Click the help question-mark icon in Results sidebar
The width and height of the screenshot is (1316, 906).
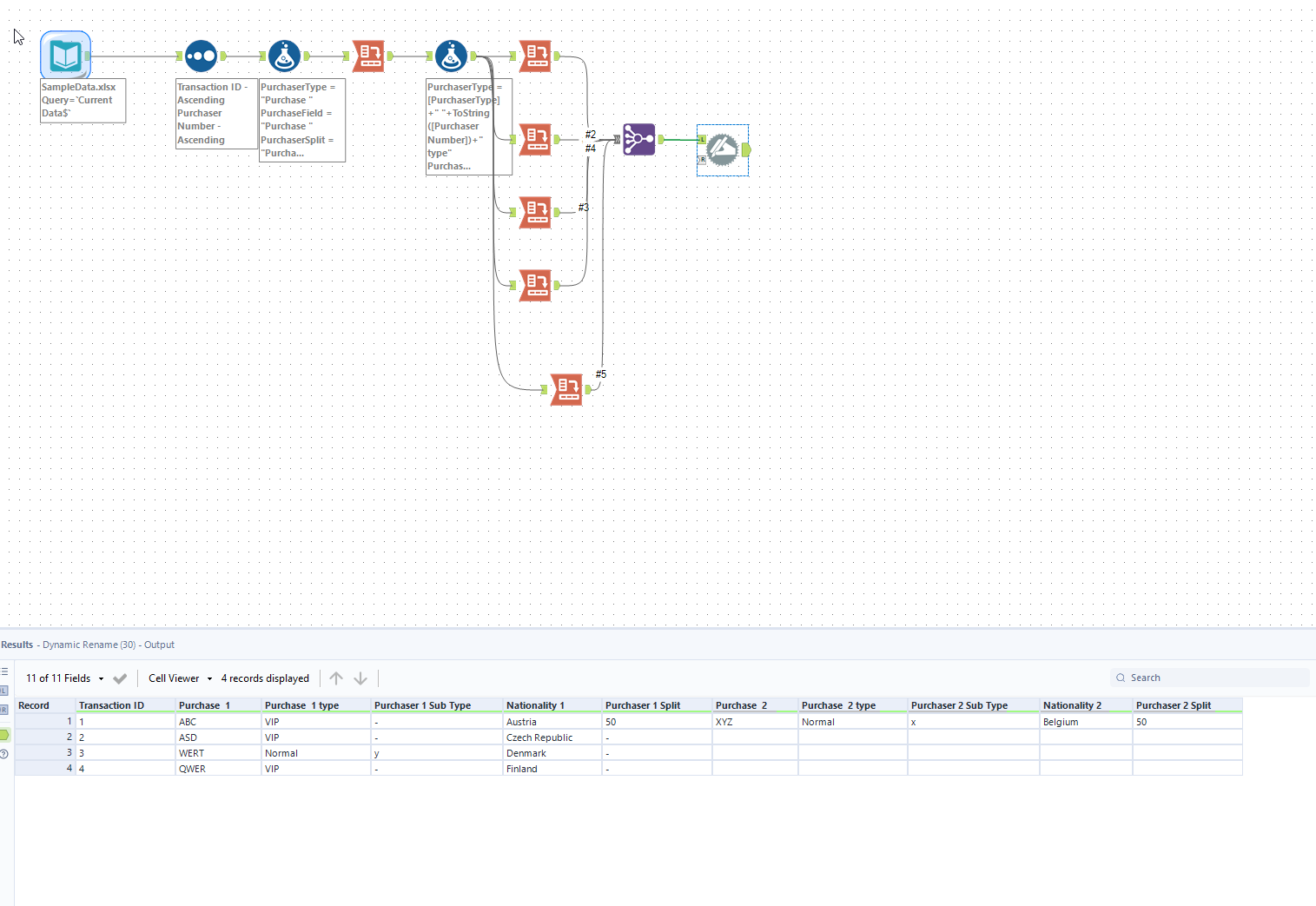pos(4,754)
